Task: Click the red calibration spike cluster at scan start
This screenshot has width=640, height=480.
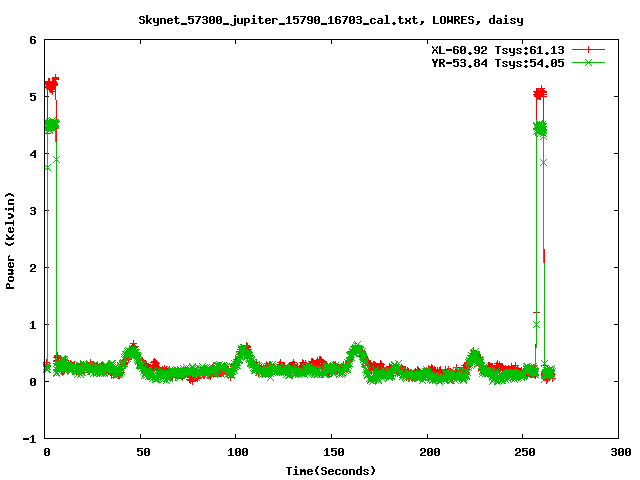Action: pos(52,84)
